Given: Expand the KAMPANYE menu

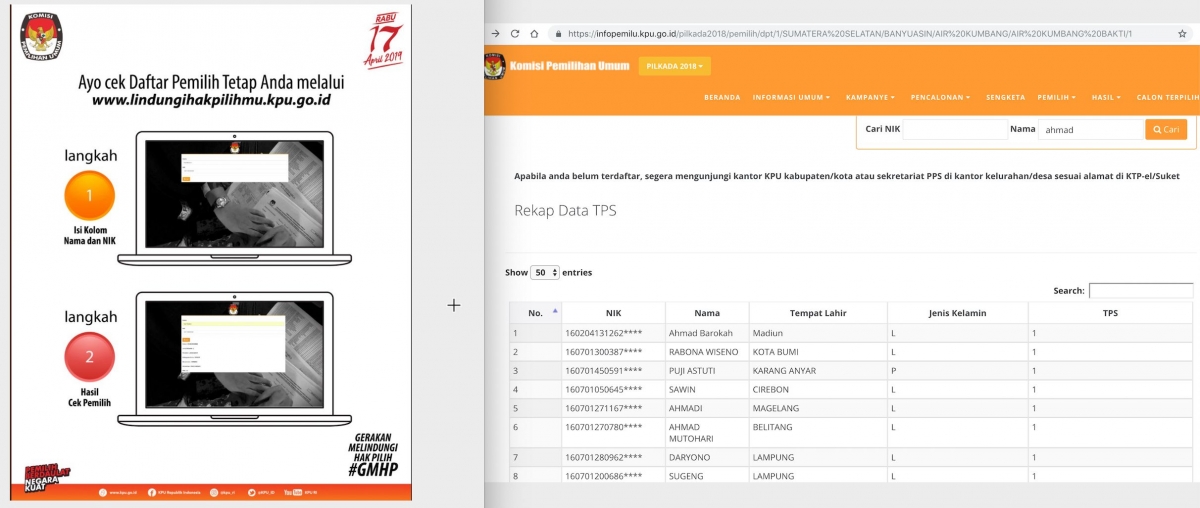Looking at the screenshot, I should pyautogui.click(x=870, y=97).
